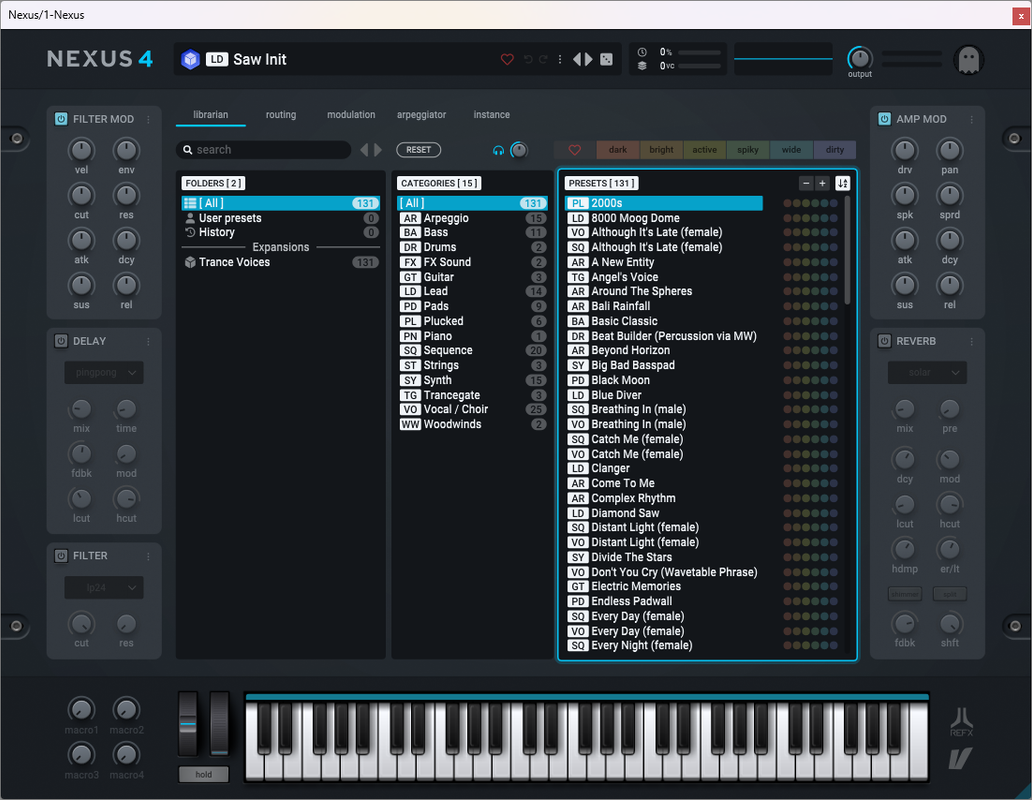Toggle headphone preview icon in librarian
Image resolution: width=1032 pixels, height=800 pixels.
[x=498, y=151]
